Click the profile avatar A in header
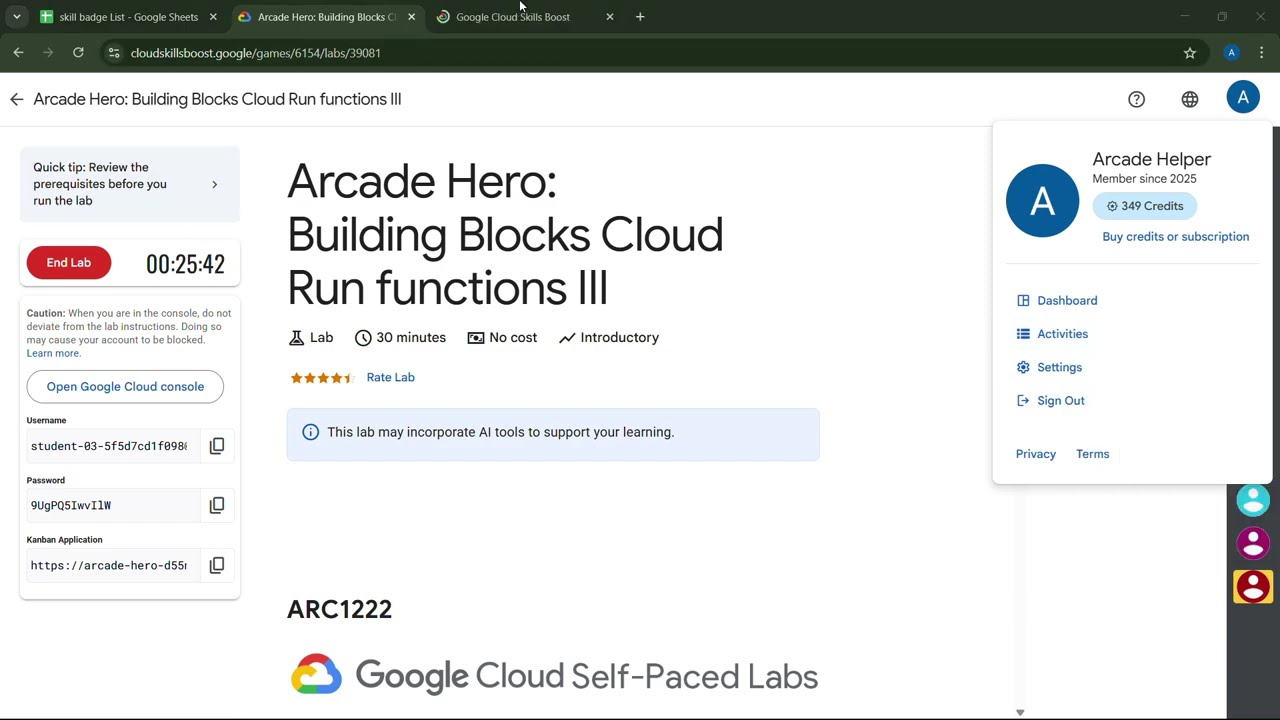Screen dimensions: 1280x720 click(x=1243, y=98)
